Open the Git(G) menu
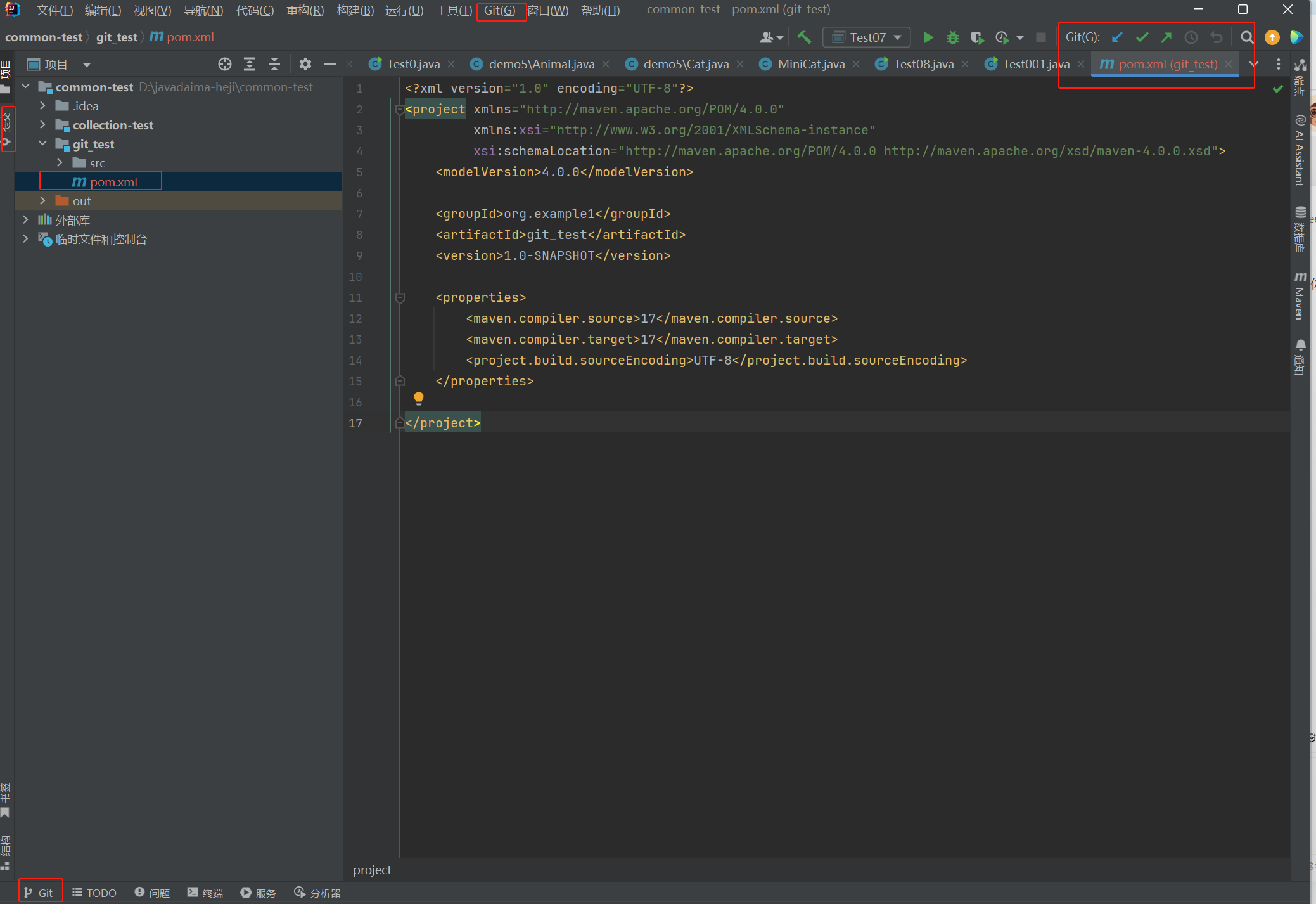 [501, 10]
